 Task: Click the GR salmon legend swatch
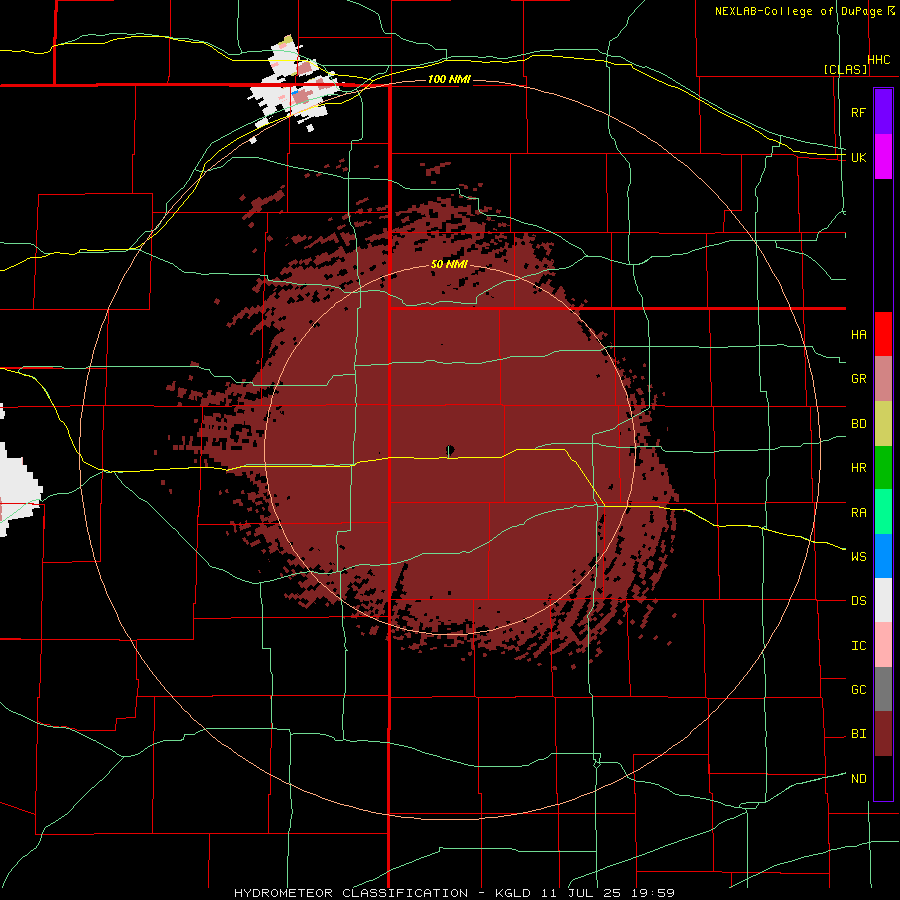coord(883,379)
